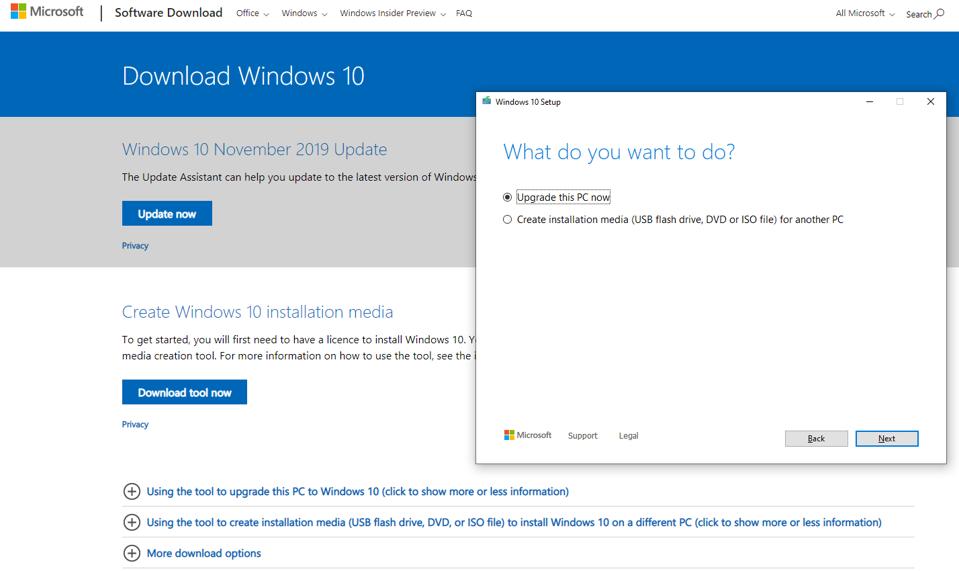959x571 pixels.
Task: Select 'Create installation media' radio option
Action: click(x=508, y=219)
